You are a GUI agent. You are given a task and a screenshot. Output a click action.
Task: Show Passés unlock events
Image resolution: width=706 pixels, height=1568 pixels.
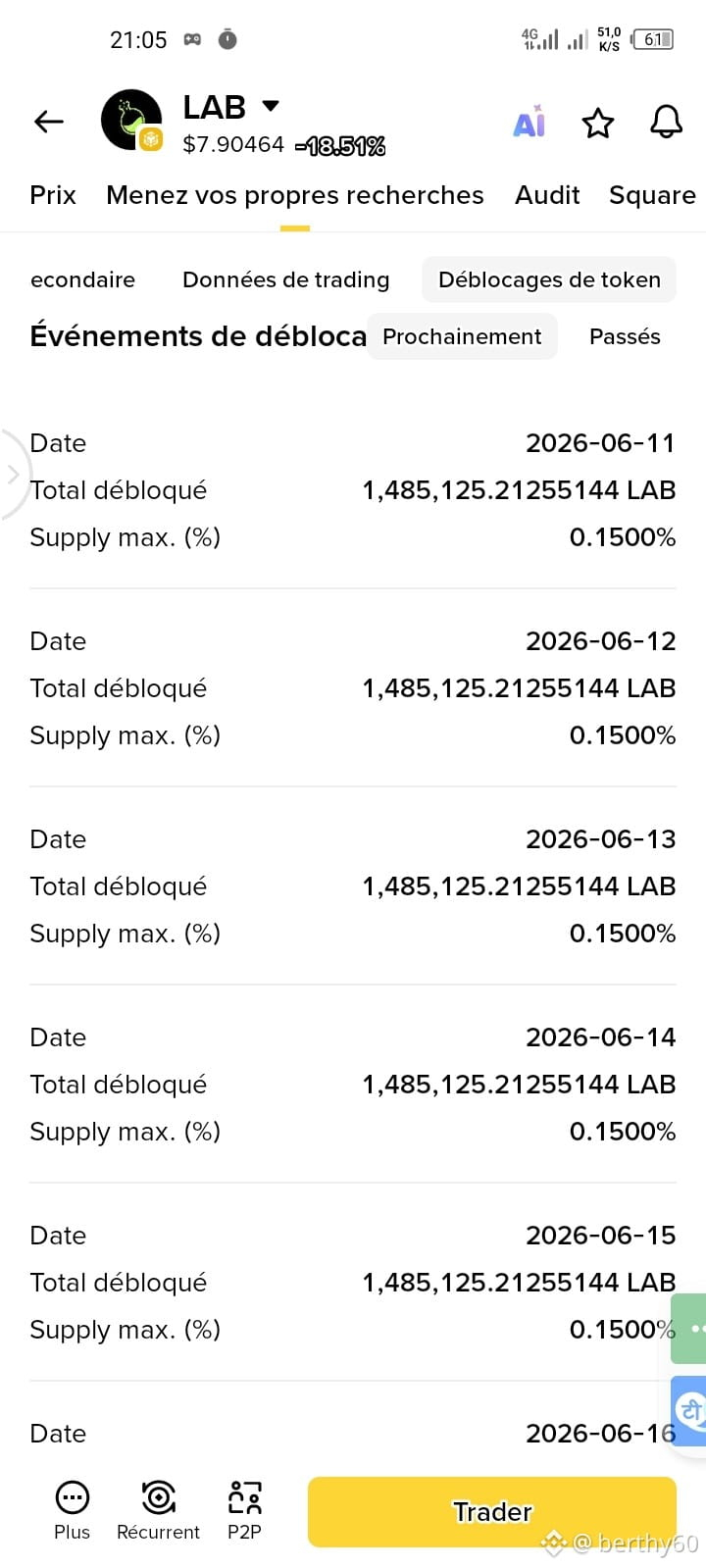(x=625, y=336)
